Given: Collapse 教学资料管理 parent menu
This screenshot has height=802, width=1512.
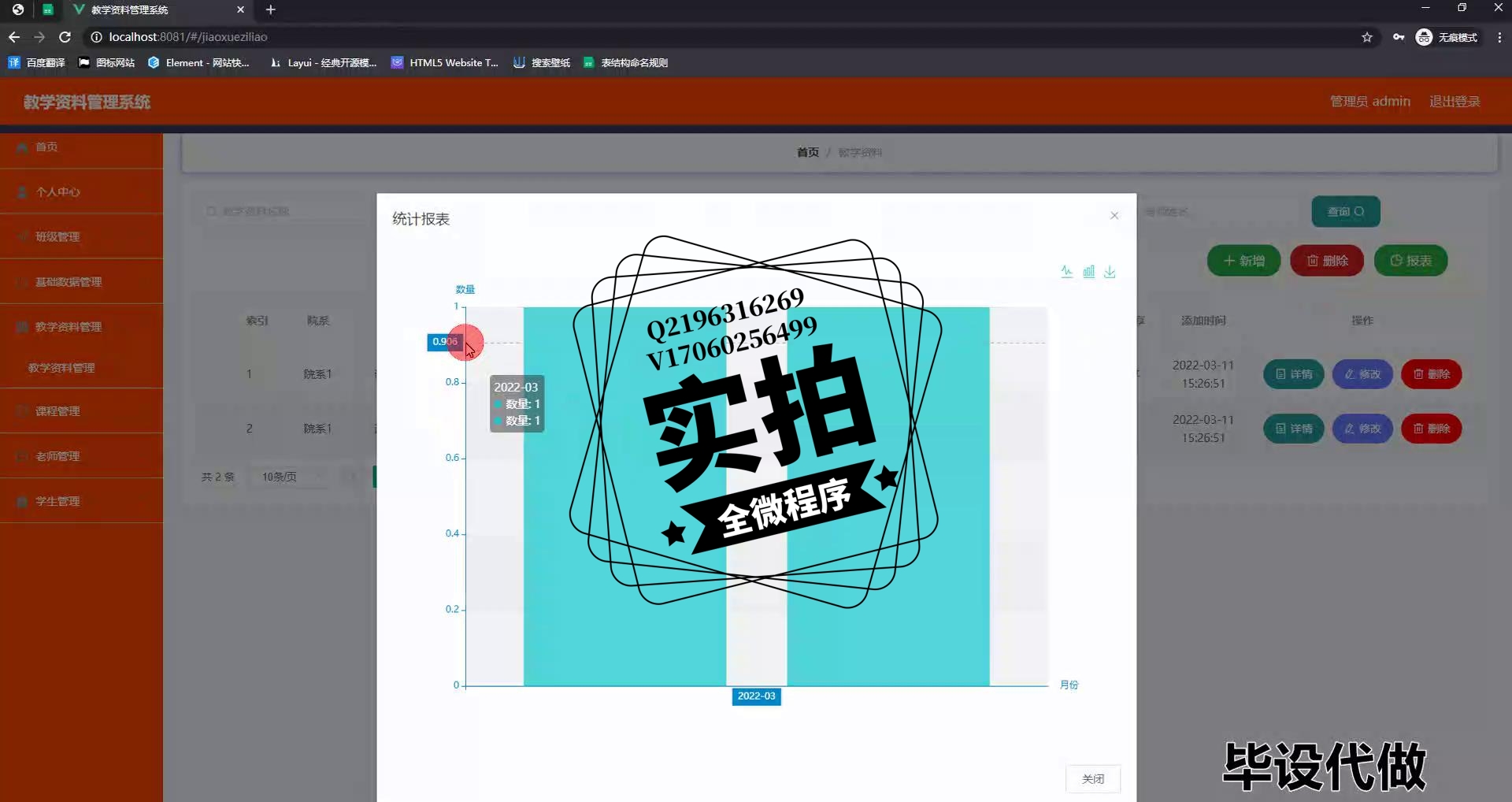Looking at the screenshot, I should pyautogui.click(x=81, y=327).
